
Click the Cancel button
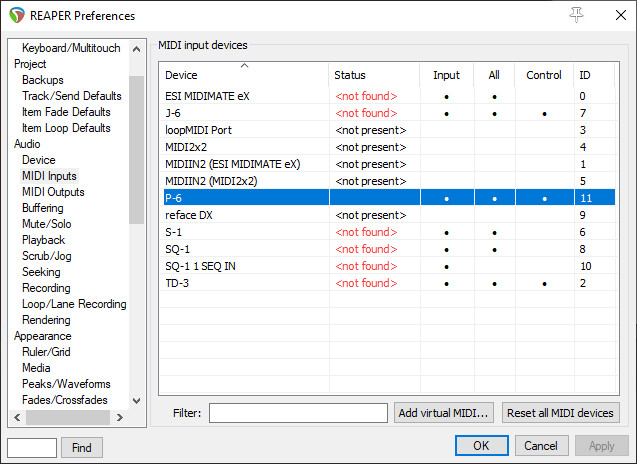[x=541, y=446]
